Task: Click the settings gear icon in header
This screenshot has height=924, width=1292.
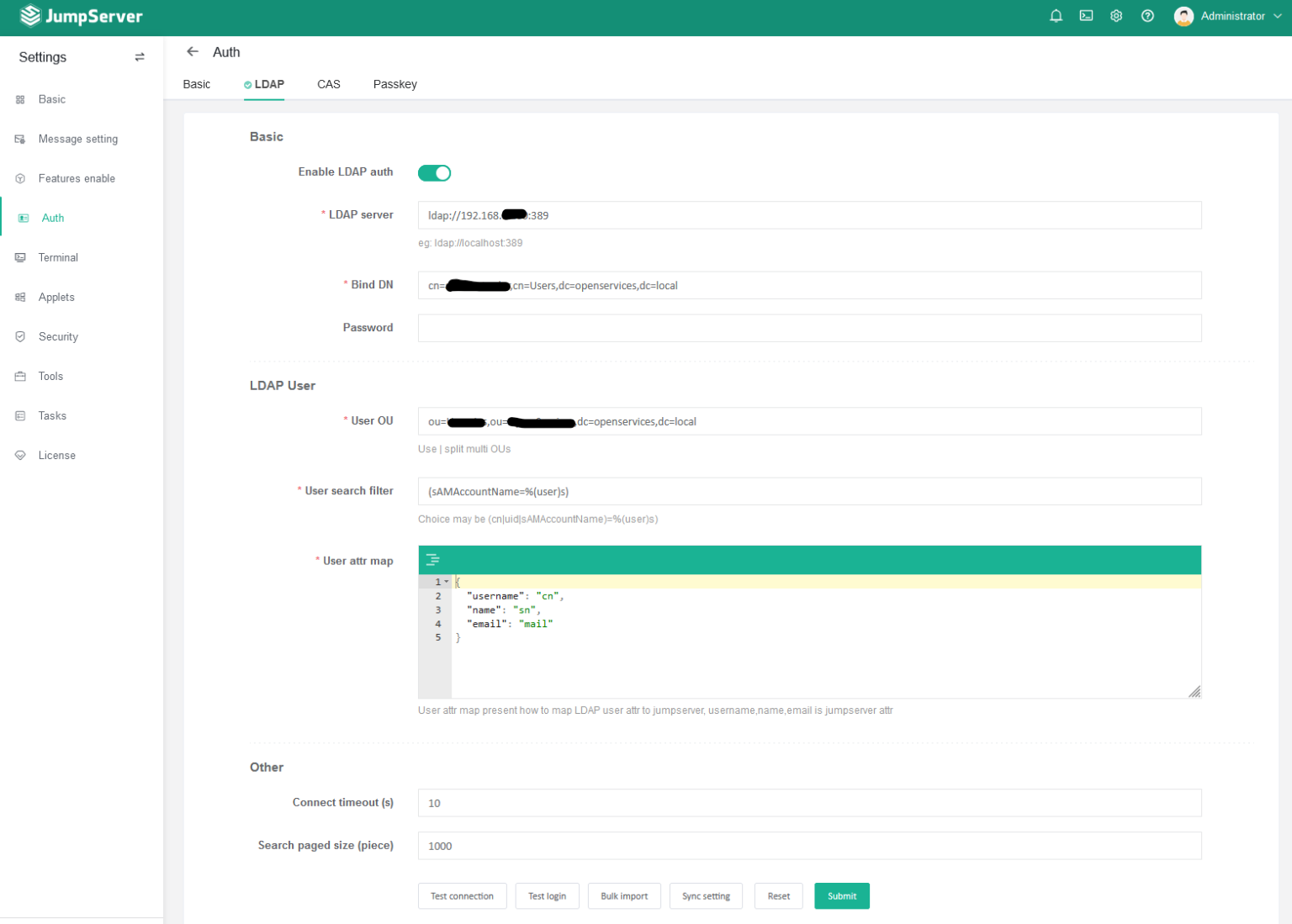Action: click(x=1116, y=16)
